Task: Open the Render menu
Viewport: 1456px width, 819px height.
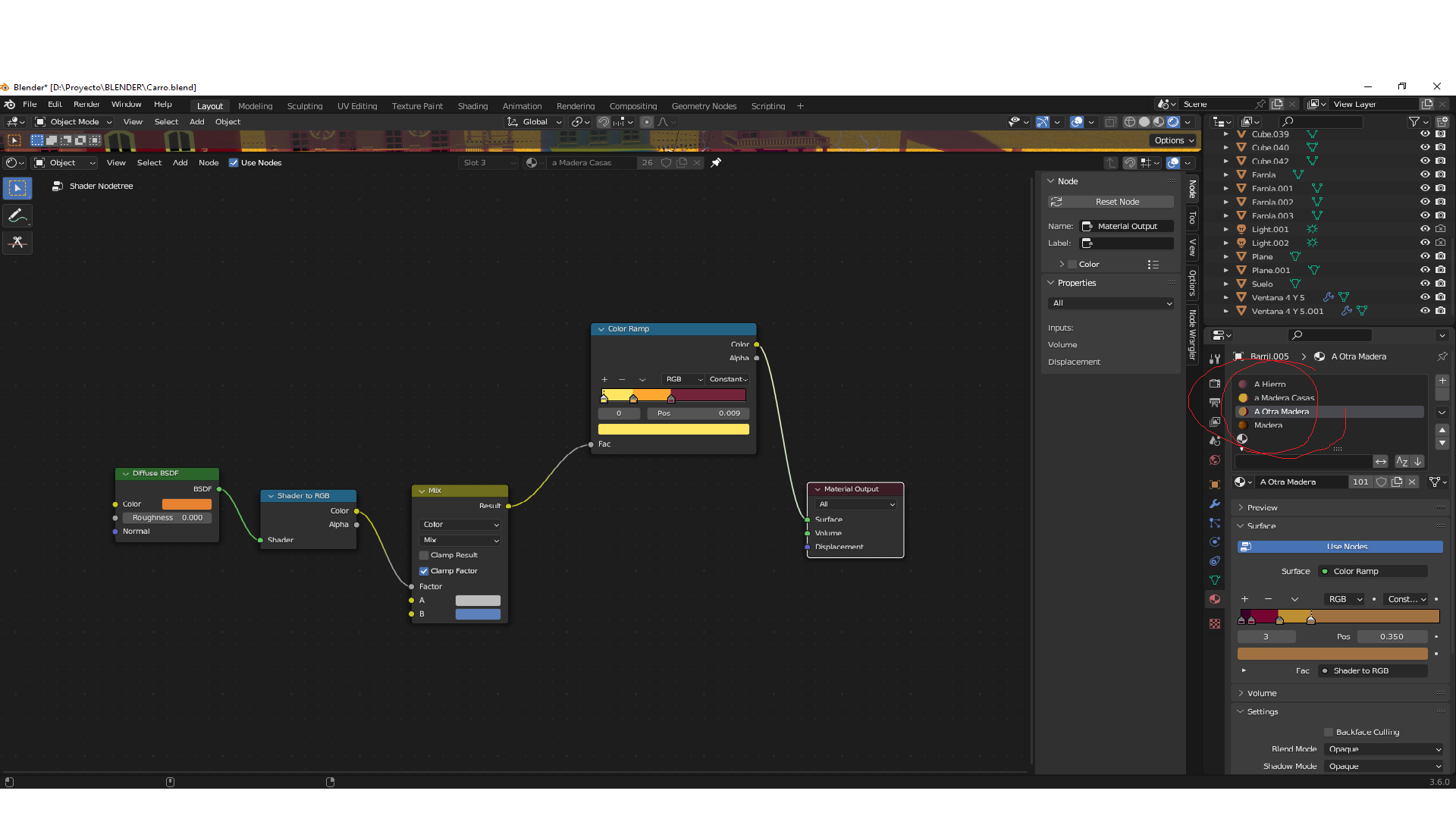Action: [x=86, y=105]
